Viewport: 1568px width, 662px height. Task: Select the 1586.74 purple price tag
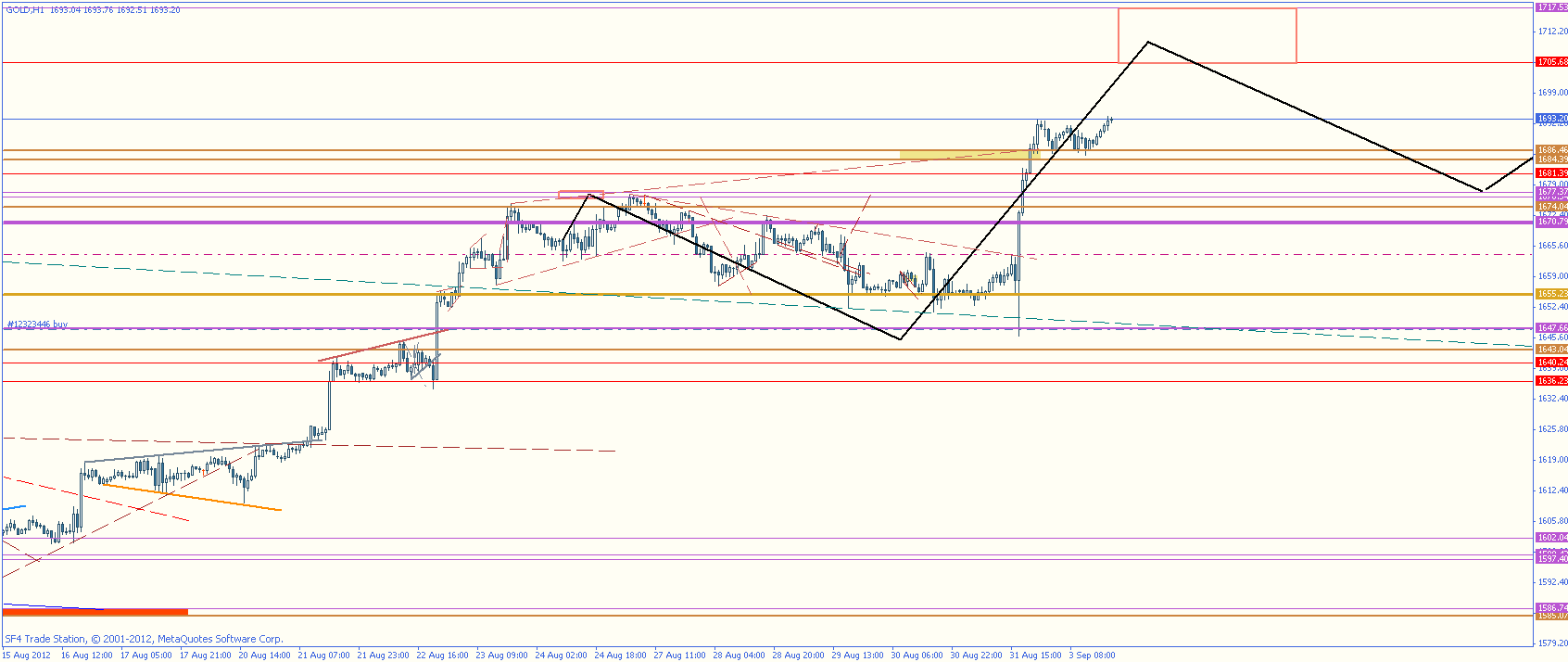coord(1551,608)
